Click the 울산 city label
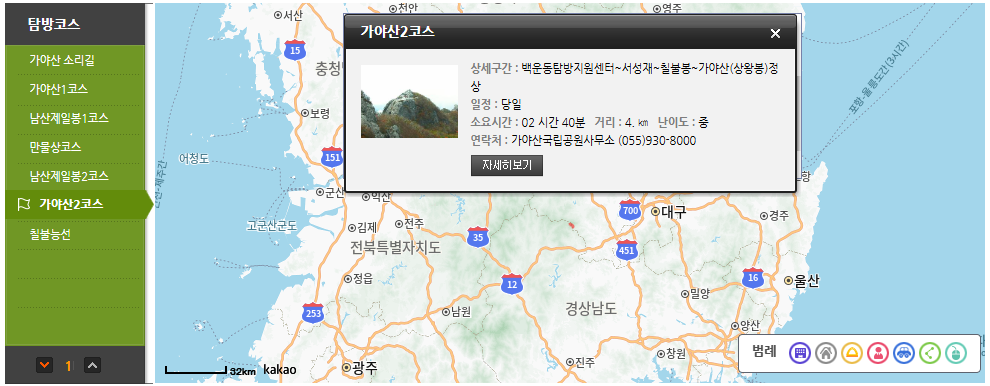 [x=807, y=281]
